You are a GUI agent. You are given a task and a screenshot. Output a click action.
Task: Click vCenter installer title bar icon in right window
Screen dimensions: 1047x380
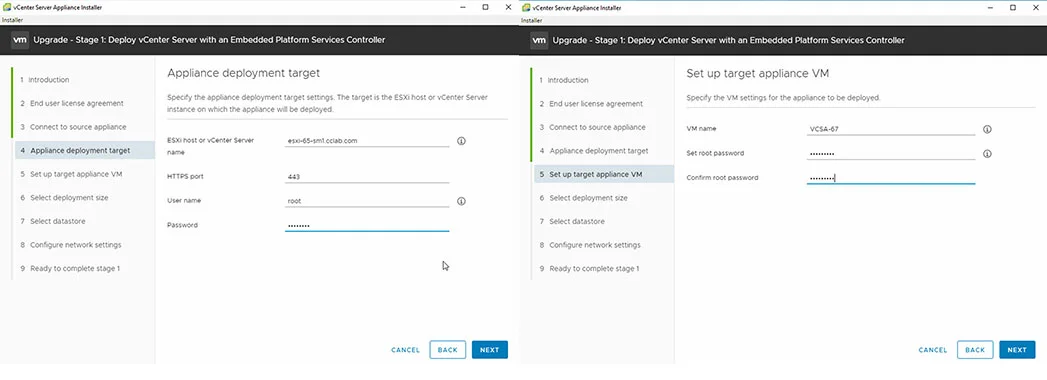[526, 7]
